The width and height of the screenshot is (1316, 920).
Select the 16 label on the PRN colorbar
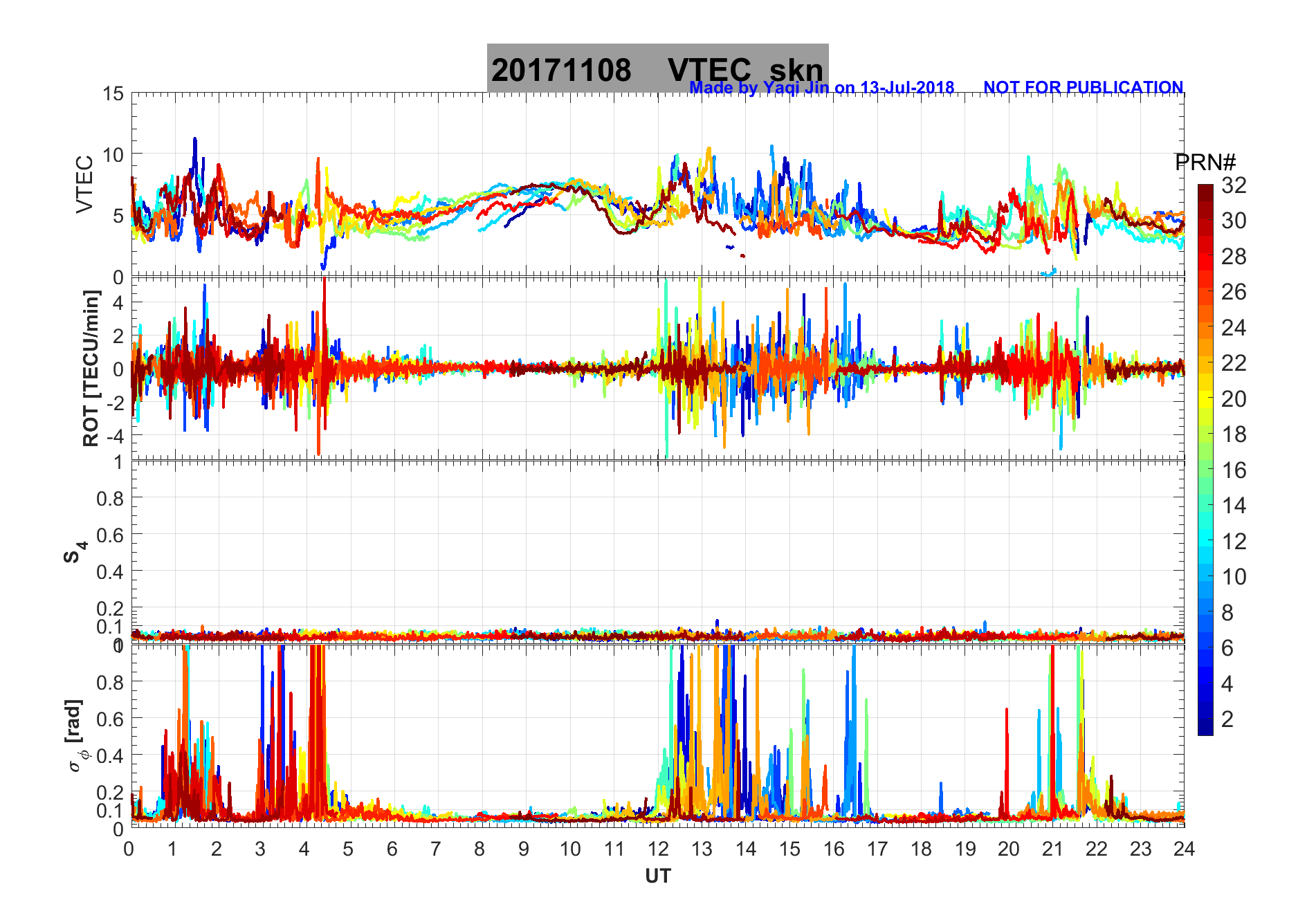(1234, 470)
